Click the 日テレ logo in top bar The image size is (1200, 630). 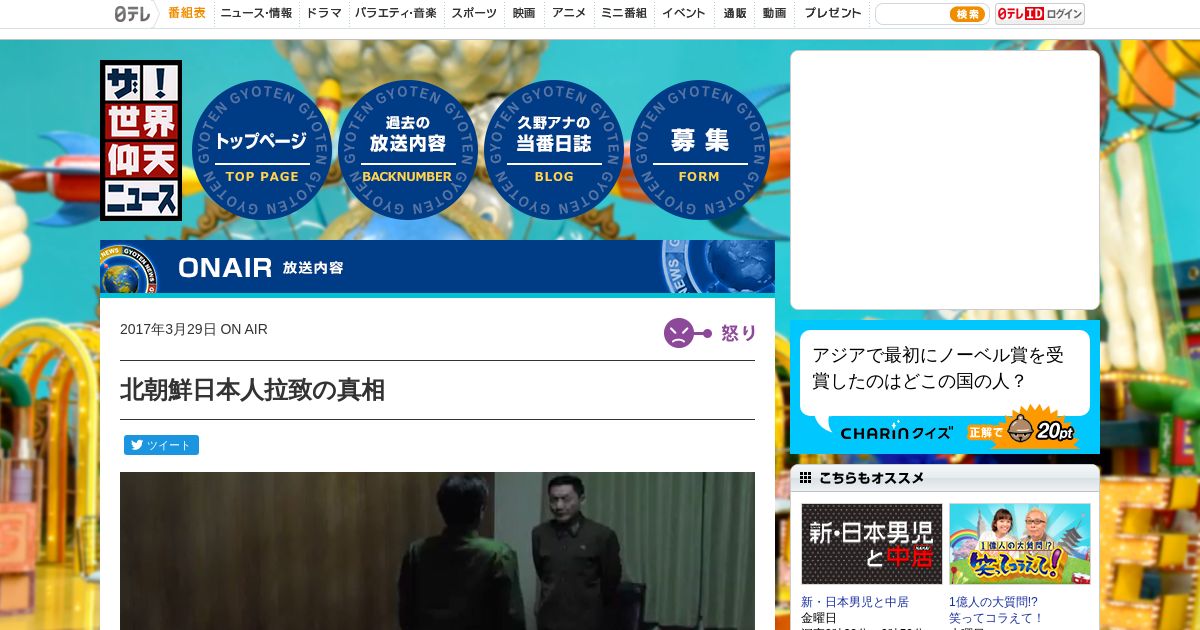tap(132, 14)
